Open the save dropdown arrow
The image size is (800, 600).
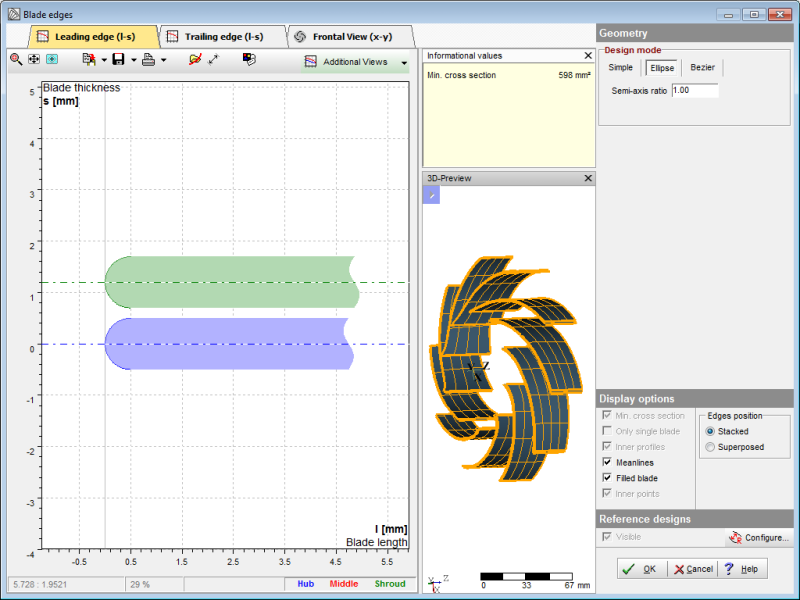[x=134, y=60]
